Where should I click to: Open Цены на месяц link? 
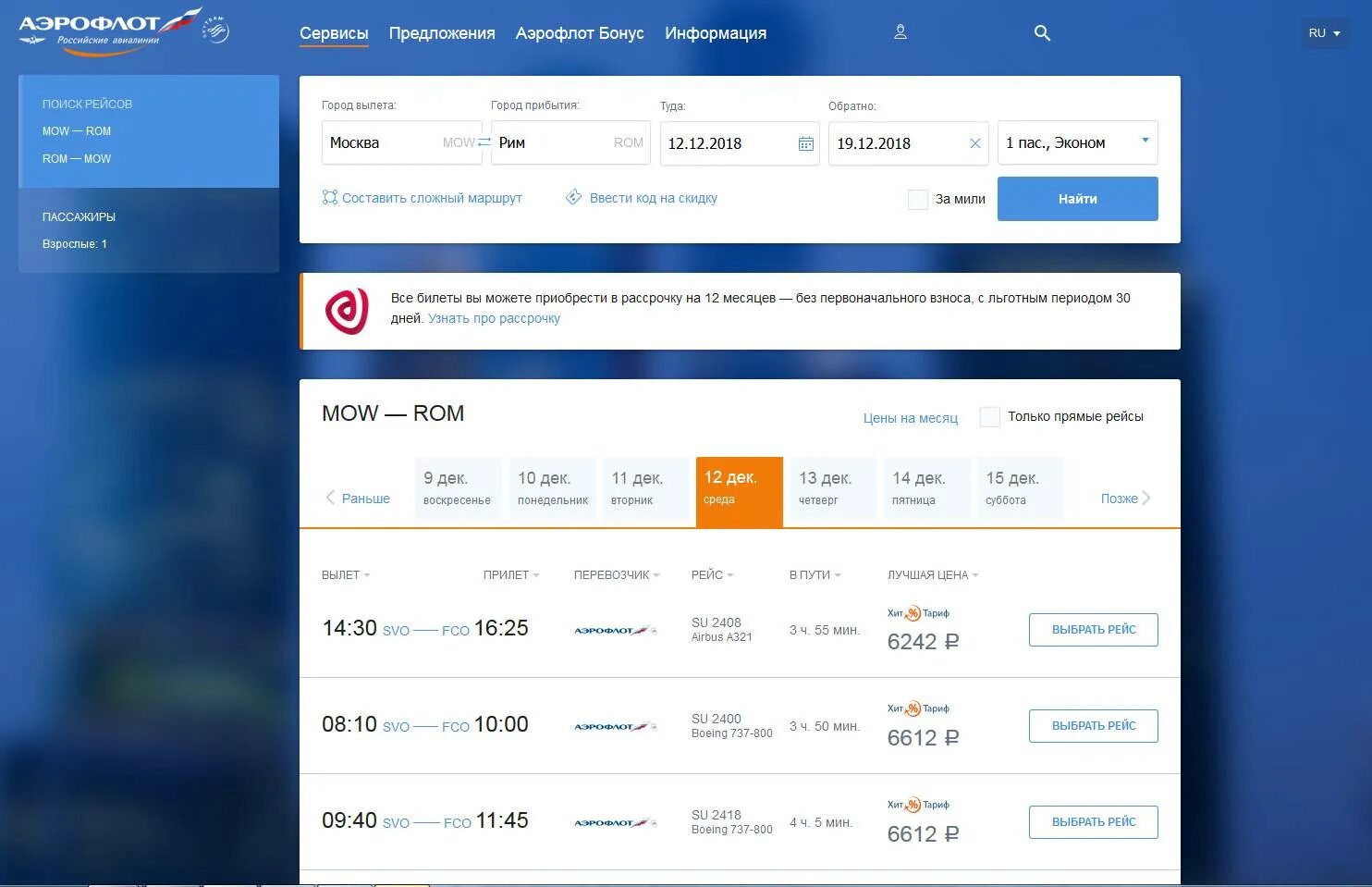[911, 418]
